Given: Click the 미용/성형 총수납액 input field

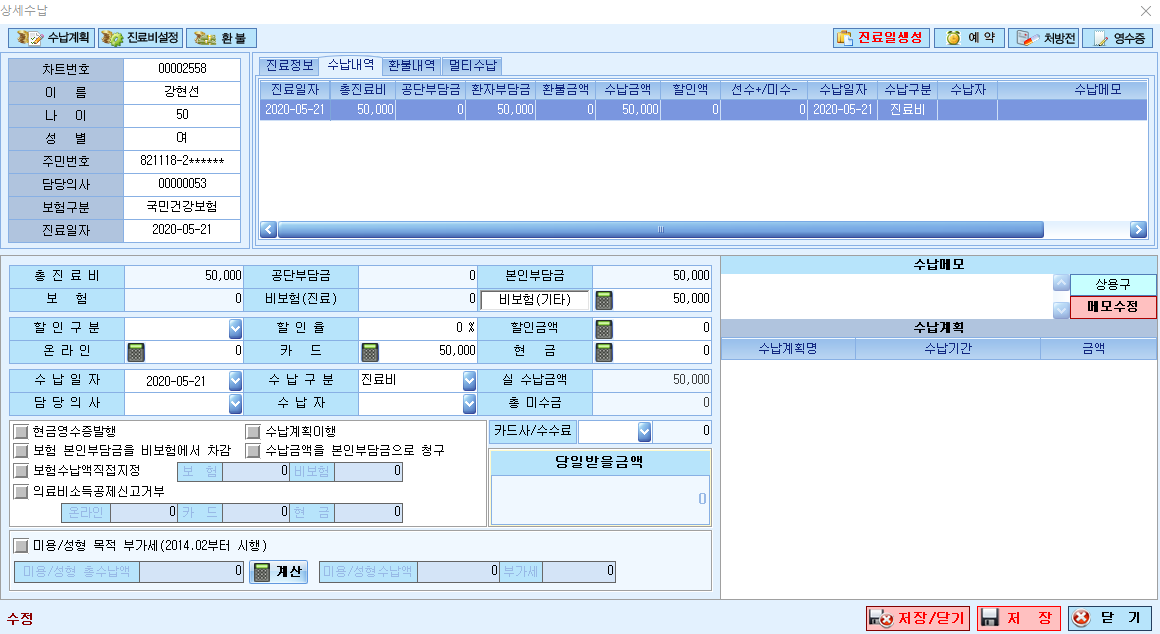Looking at the screenshot, I should pyautogui.click(x=192, y=571).
